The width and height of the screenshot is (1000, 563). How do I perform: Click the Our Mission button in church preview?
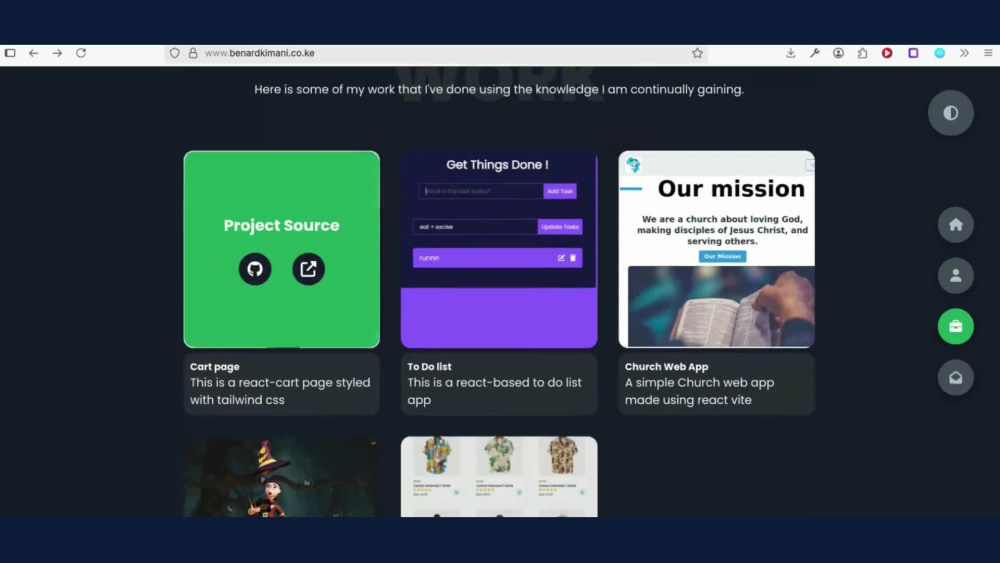click(x=723, y=256)
